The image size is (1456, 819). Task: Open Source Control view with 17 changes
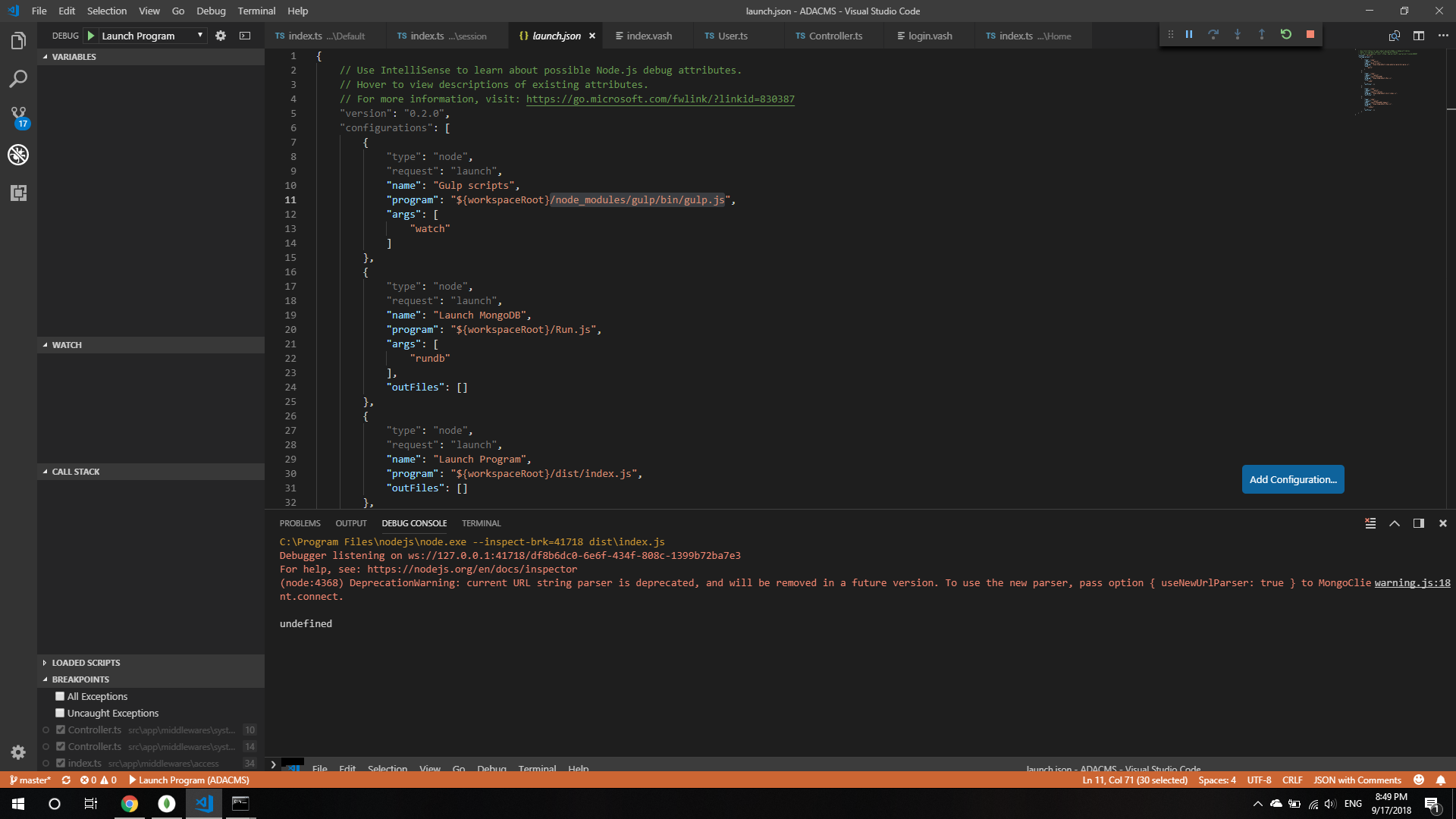pos(18,117)
